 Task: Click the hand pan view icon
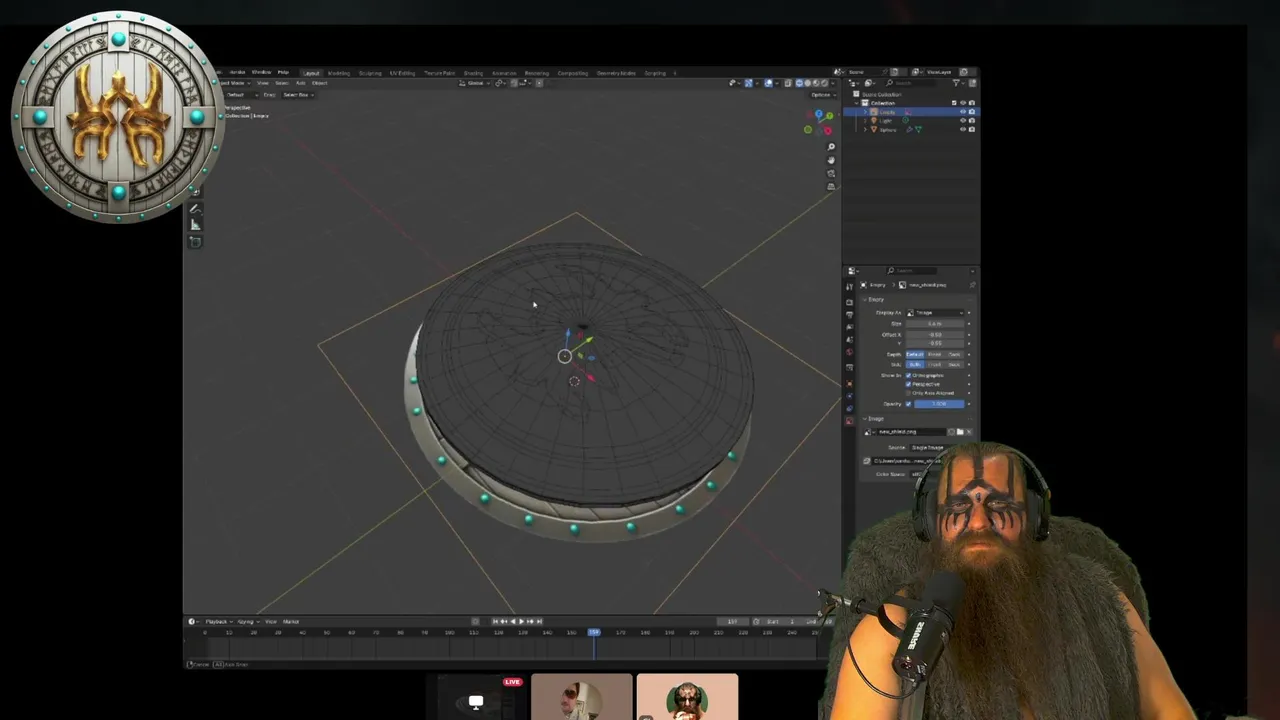click(x=831, y=160)
